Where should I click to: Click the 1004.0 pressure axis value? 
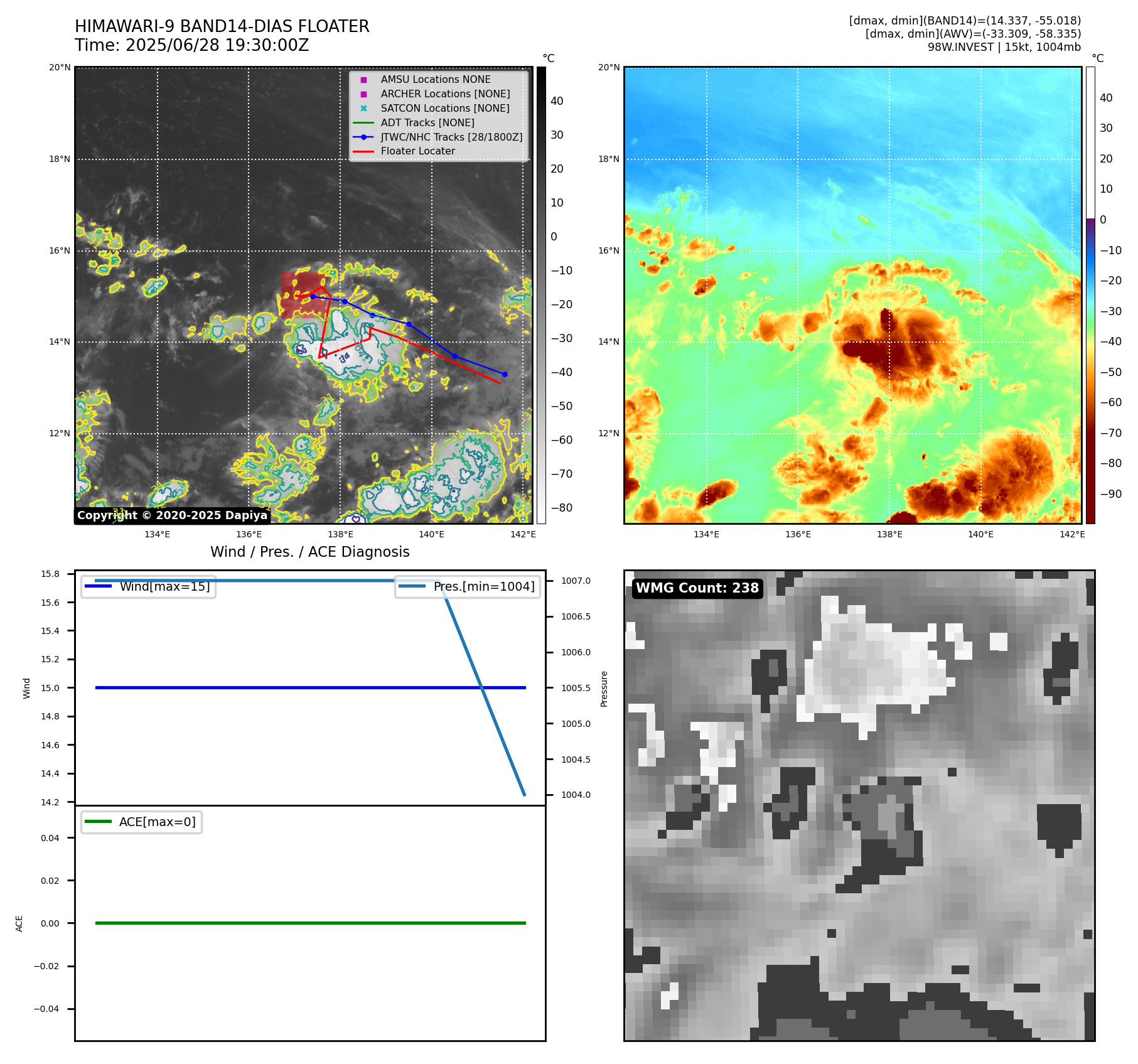click(576, 795)
